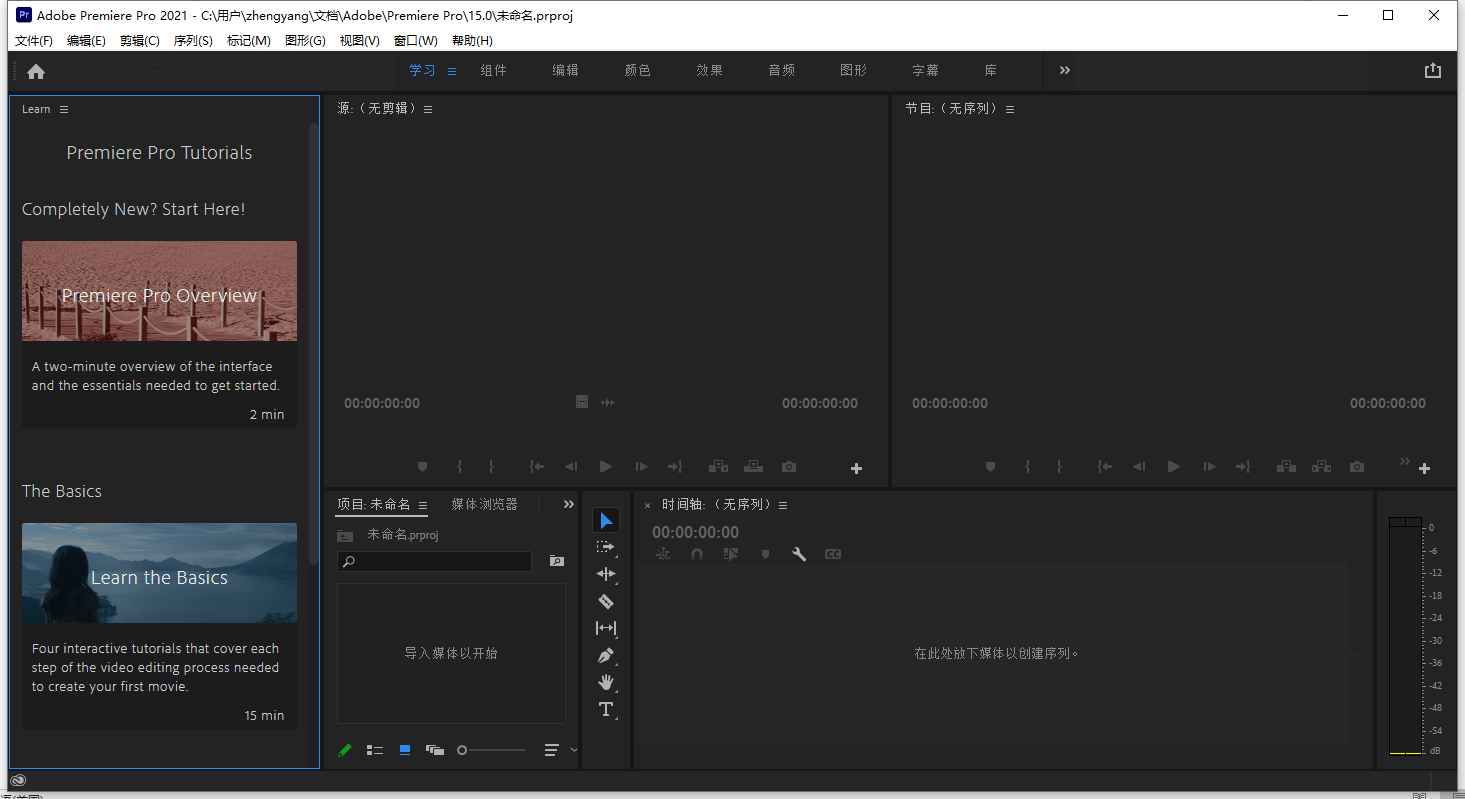Viewport: 1465px width, 799px height.
Task: Open the Quick Export share icon
Action: pyautogui.click(x=1433, y=70)
